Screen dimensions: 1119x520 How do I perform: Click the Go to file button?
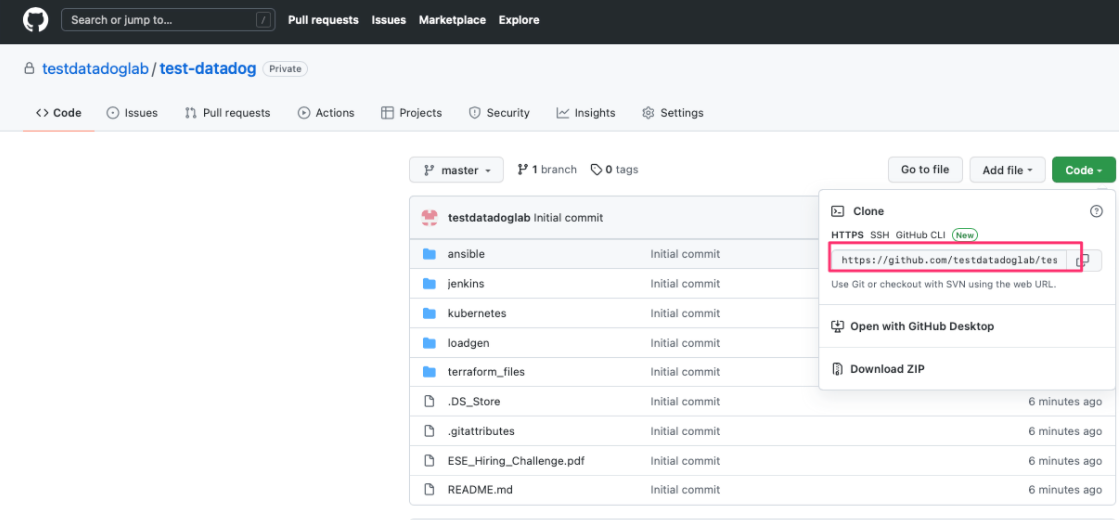tap(925, 170)
